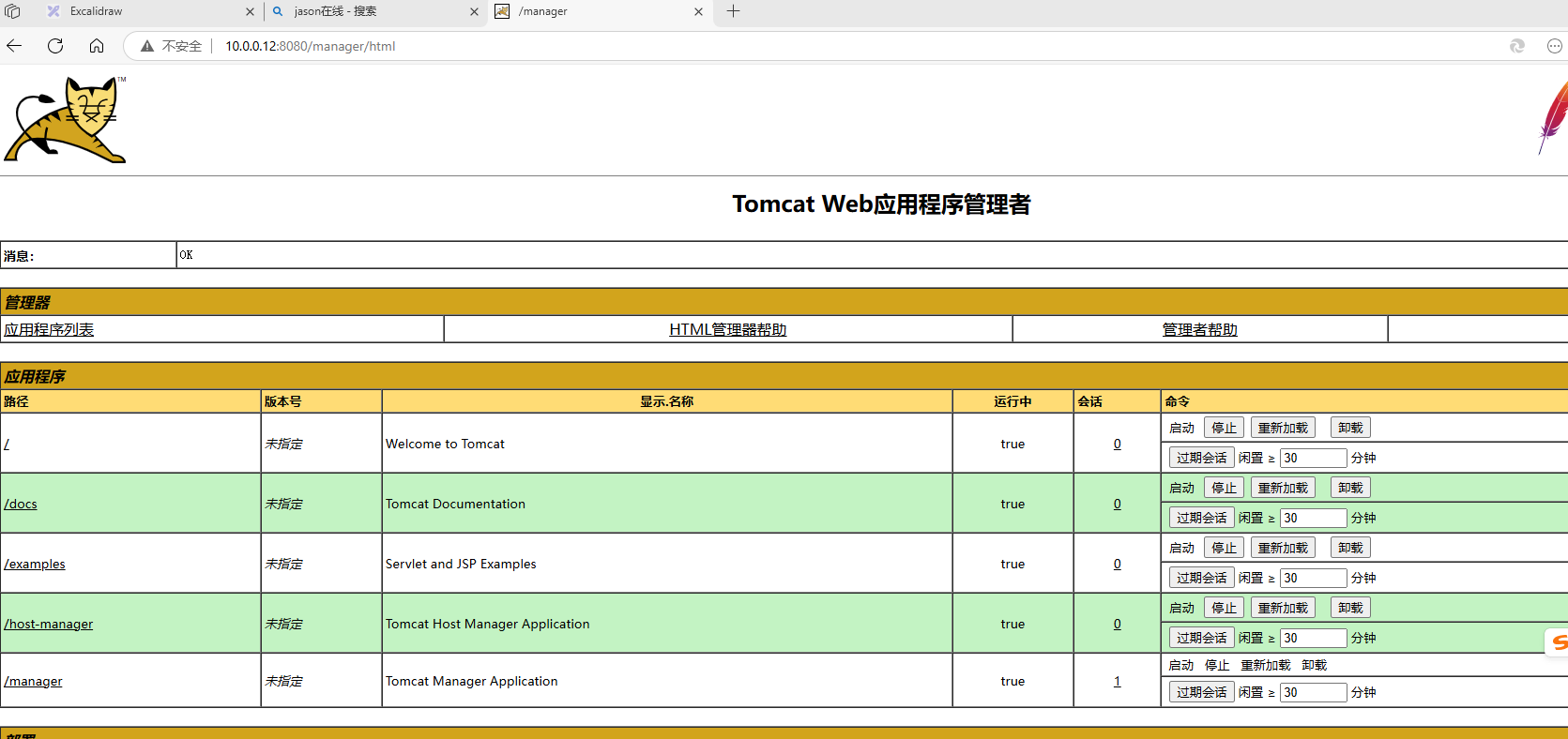Open the /host-manager path link
This screenshot has height=739, width=1568.
coord(49,624)
